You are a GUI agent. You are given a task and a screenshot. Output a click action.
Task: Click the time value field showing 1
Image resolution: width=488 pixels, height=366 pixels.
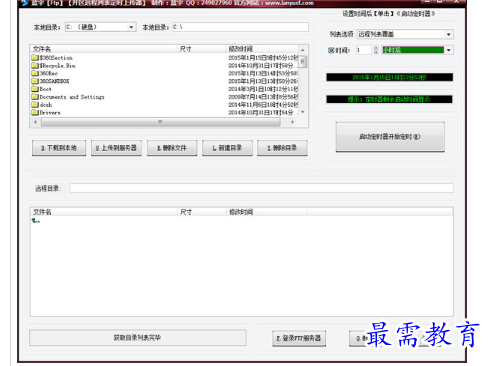[364, 50]
